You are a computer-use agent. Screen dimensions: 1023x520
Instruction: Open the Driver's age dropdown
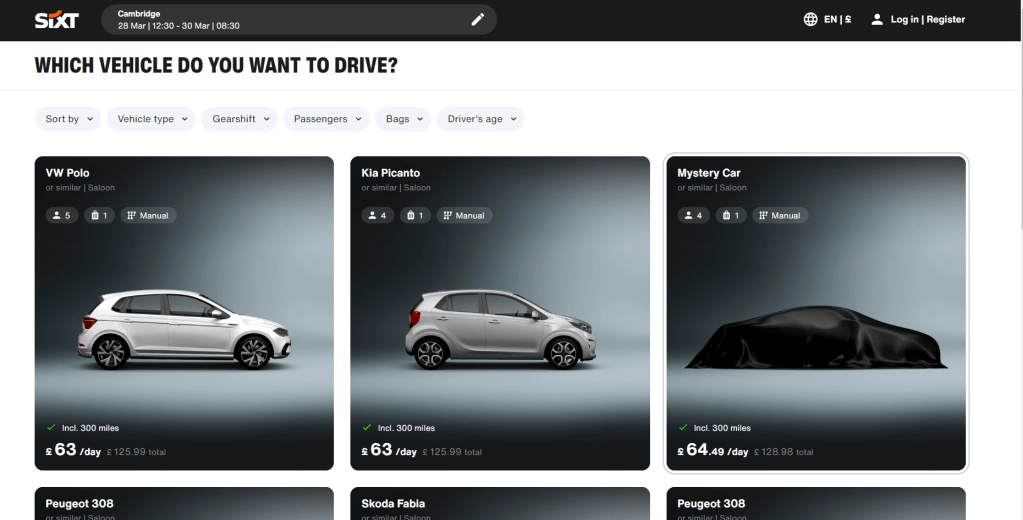481,119
